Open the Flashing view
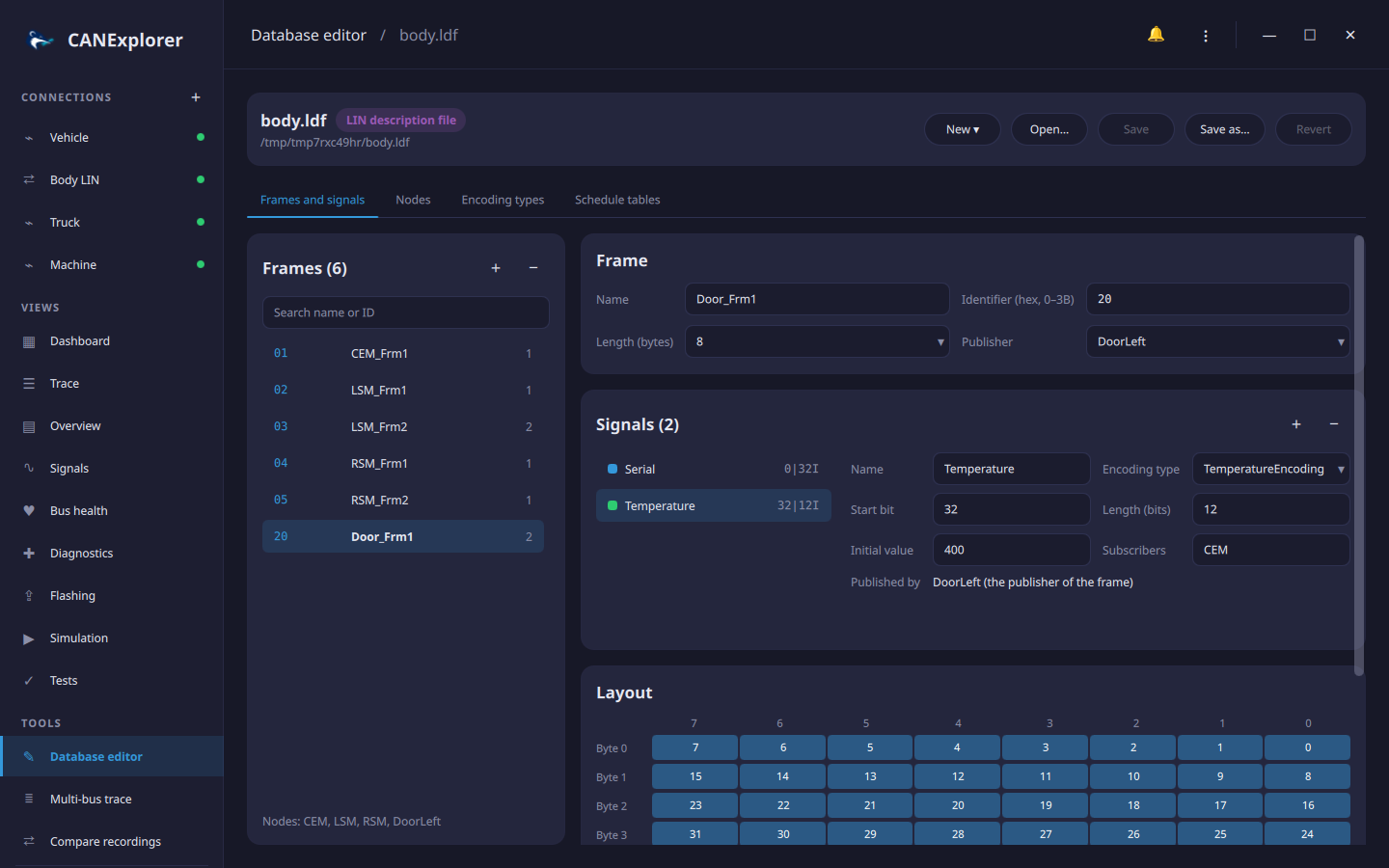Image resolution: width=1389 pixels, height=868 pixels. (112, 596)
